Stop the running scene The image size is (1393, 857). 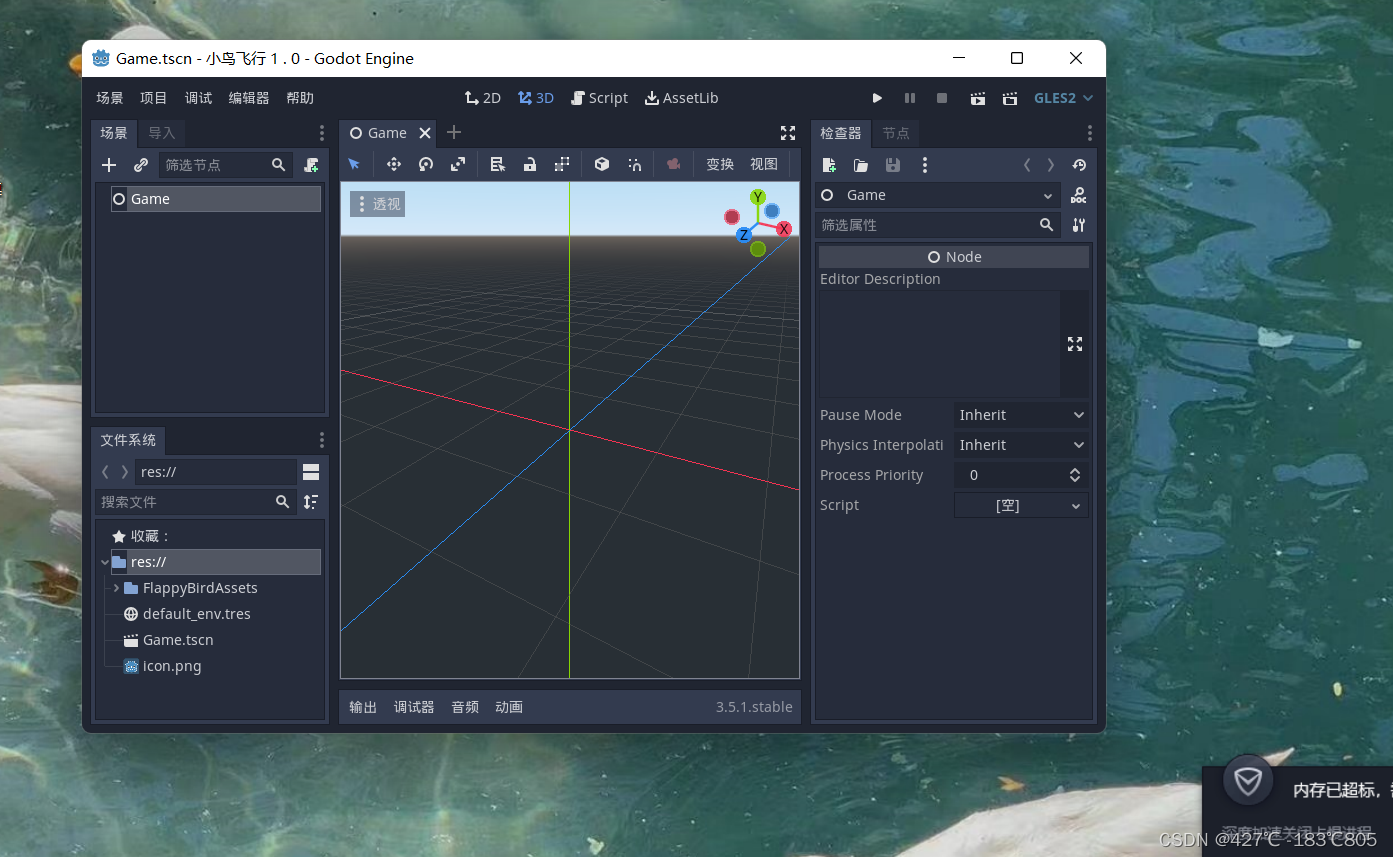(x=942, y=98)
